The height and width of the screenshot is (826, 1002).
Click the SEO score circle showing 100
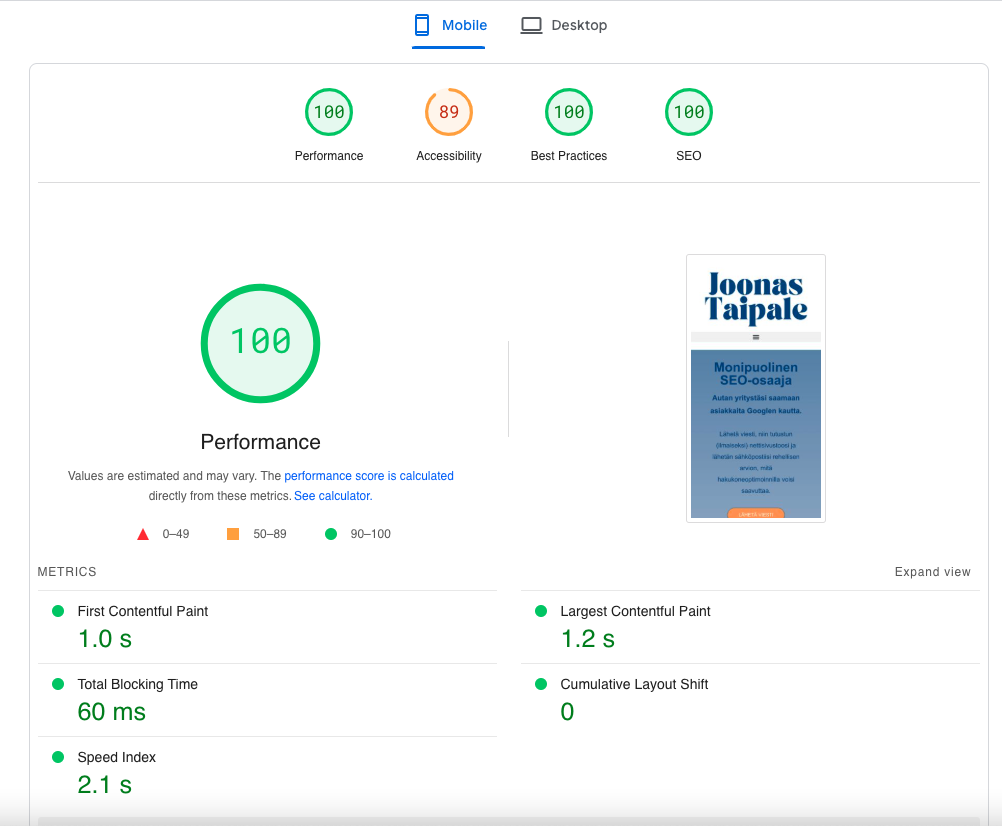(x=688, y=112)
